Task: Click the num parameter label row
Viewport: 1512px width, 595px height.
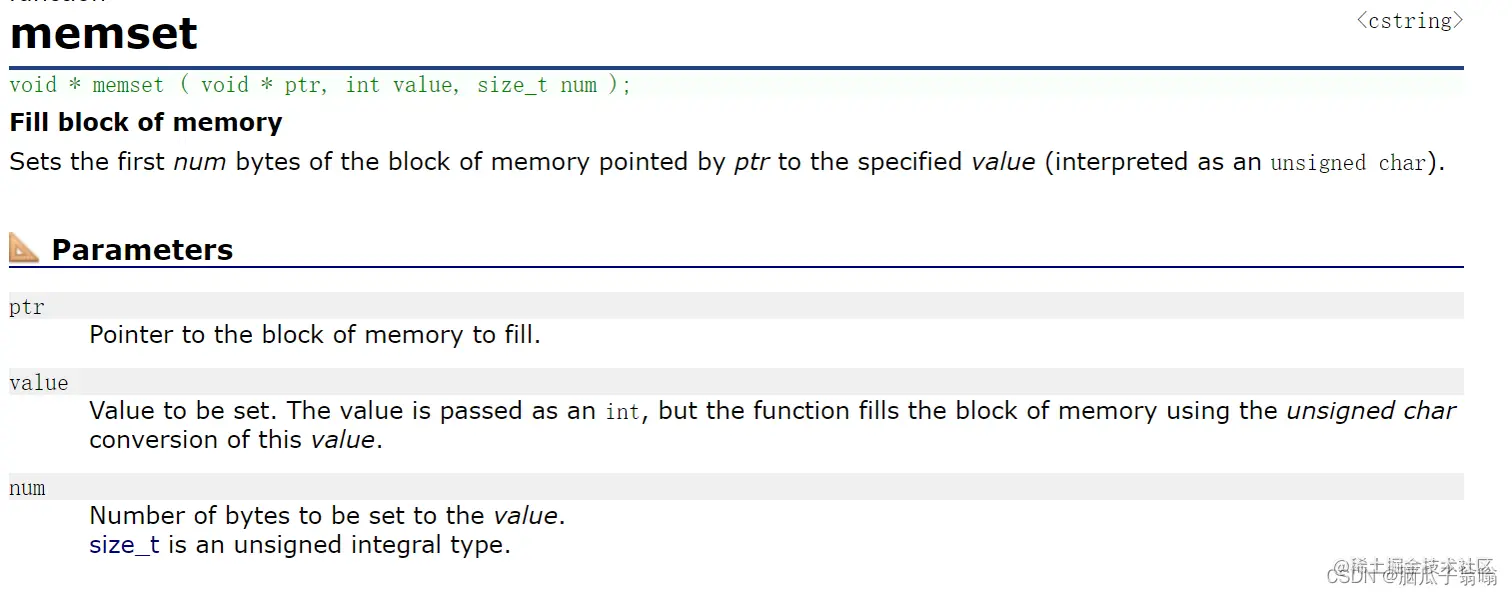Action: pos(736,487)
